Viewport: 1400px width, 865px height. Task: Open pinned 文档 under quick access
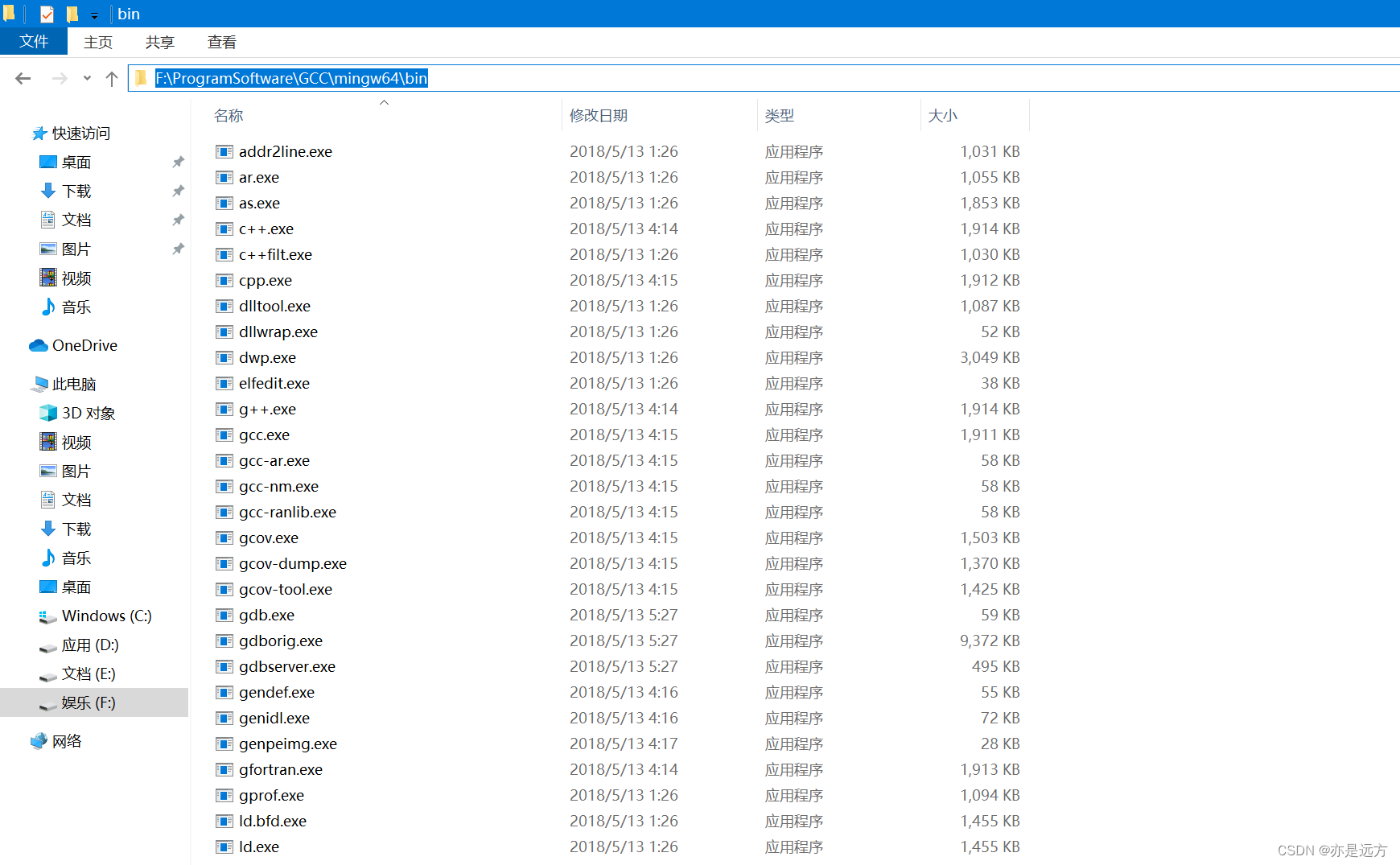[x=65, y=220]
